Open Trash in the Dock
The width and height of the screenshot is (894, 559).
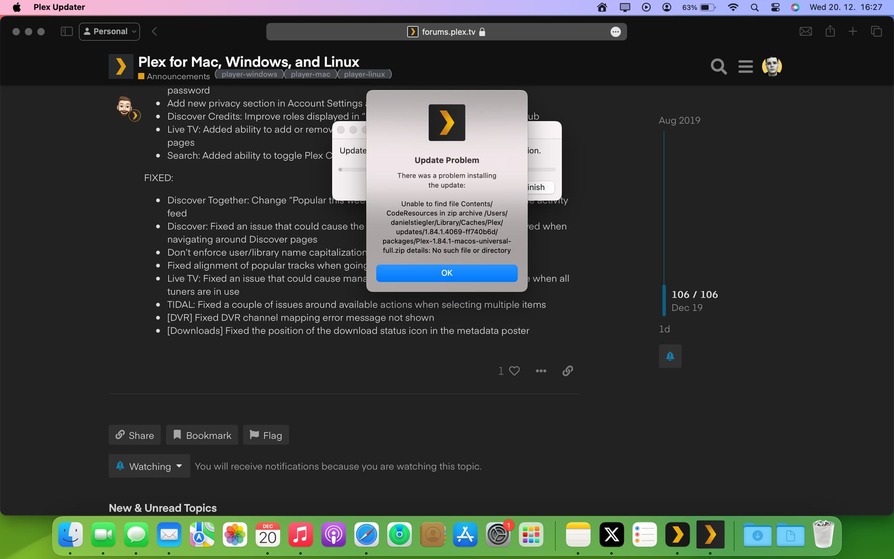pyautogui.click(x=823, y=534)
